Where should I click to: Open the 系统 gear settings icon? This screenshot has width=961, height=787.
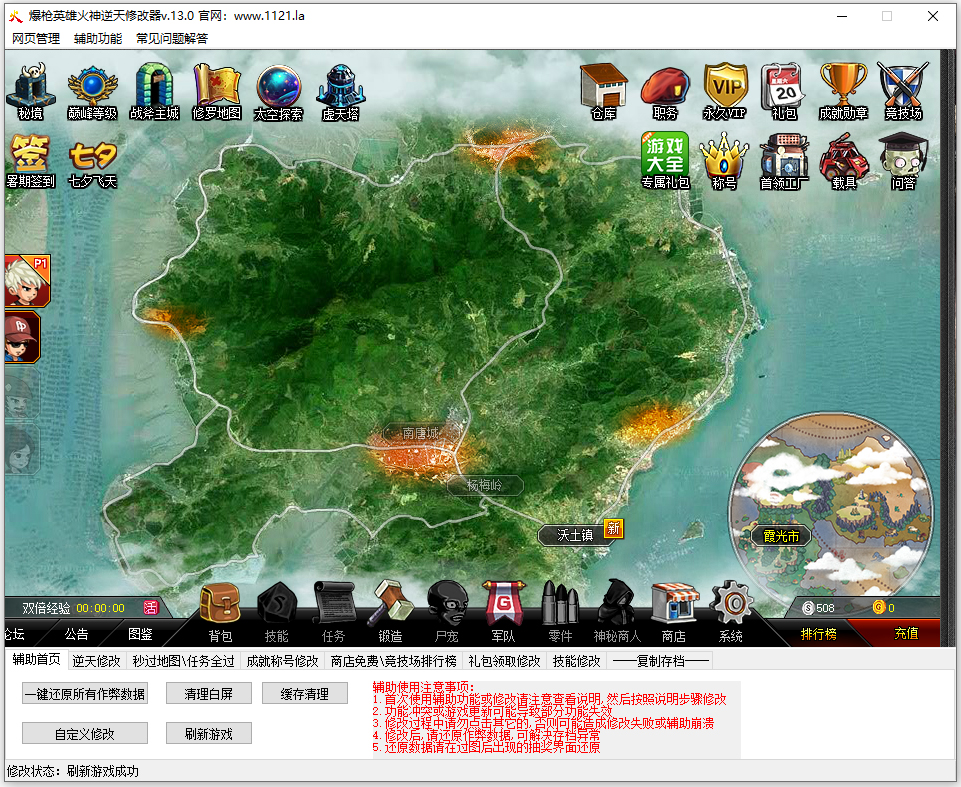731,612
